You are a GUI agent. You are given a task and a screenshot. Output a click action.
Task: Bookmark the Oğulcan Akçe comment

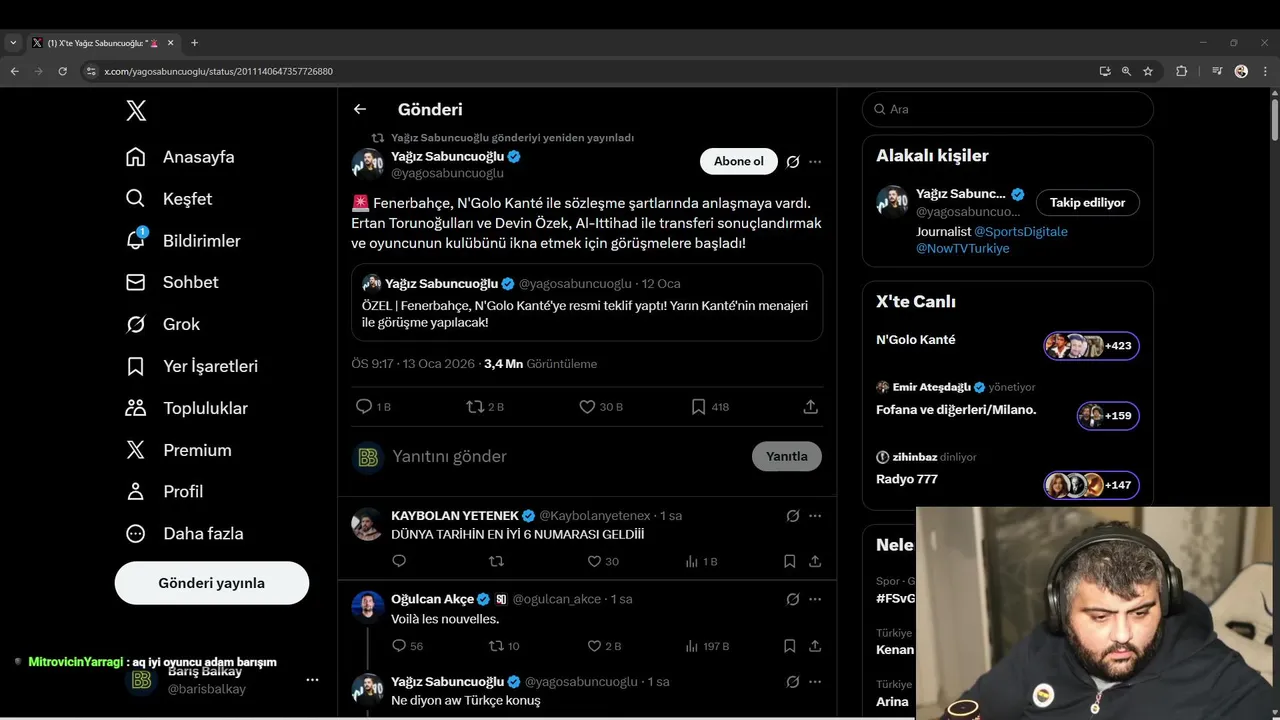coord(790,647)
